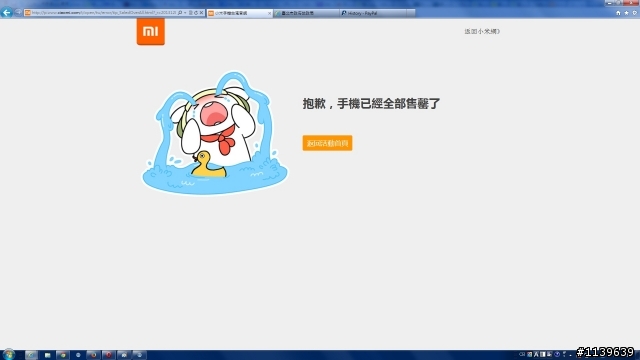Click the crying Mi bunny illustration
This screenshot has height=360, width=640.
click(215, 133)
